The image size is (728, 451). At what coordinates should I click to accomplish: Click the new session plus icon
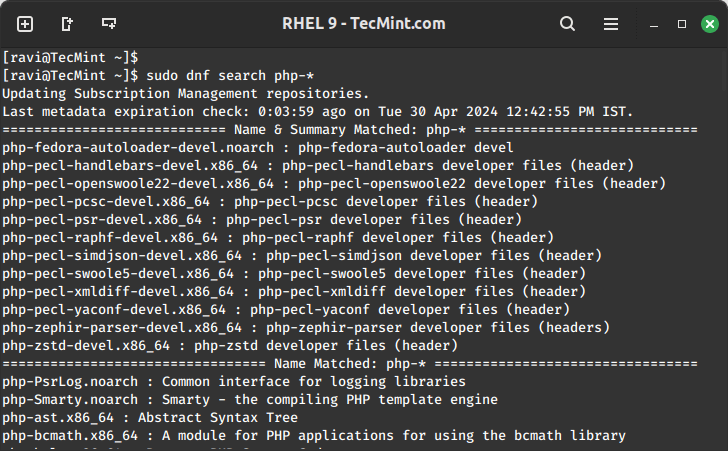[x=25, y=23]
